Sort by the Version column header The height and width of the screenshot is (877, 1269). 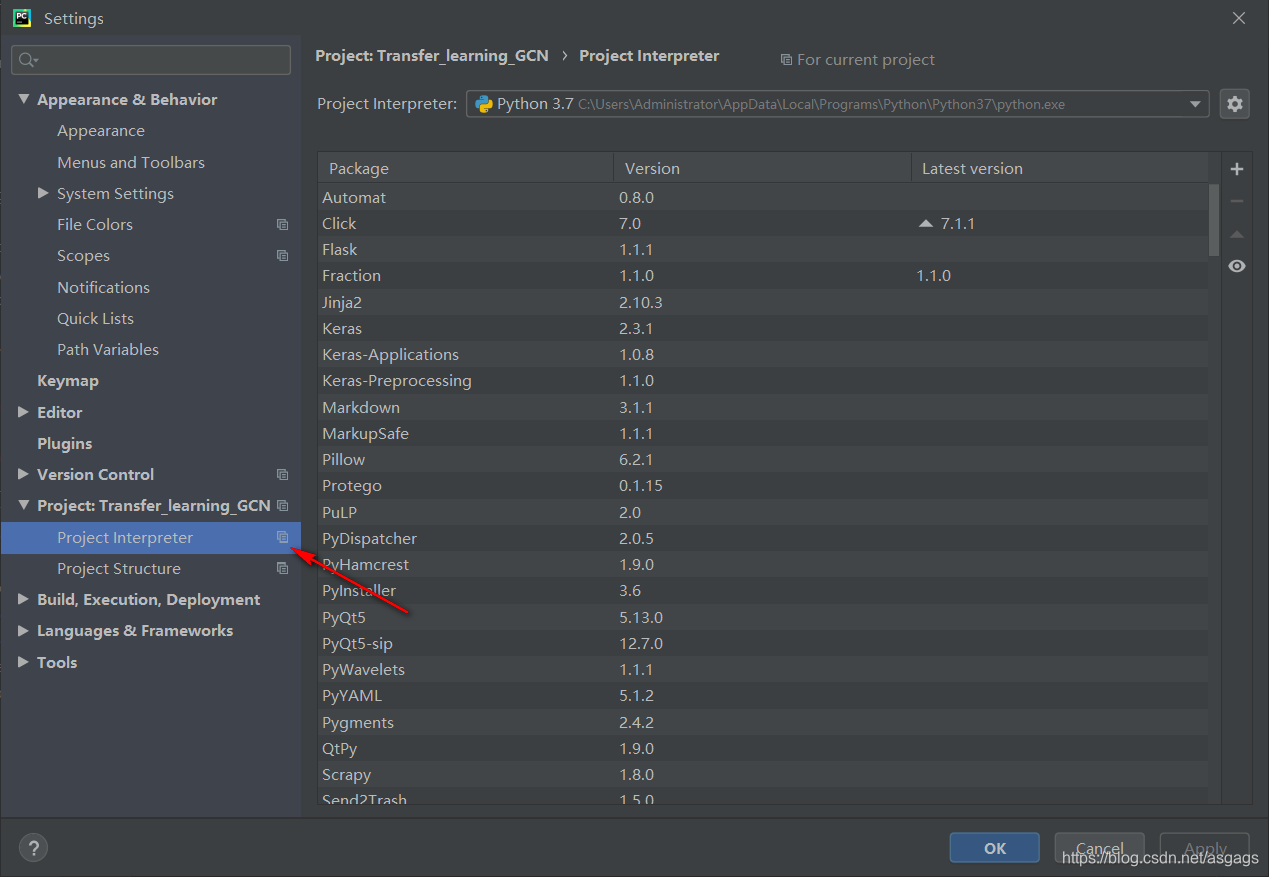coord(762,168)
